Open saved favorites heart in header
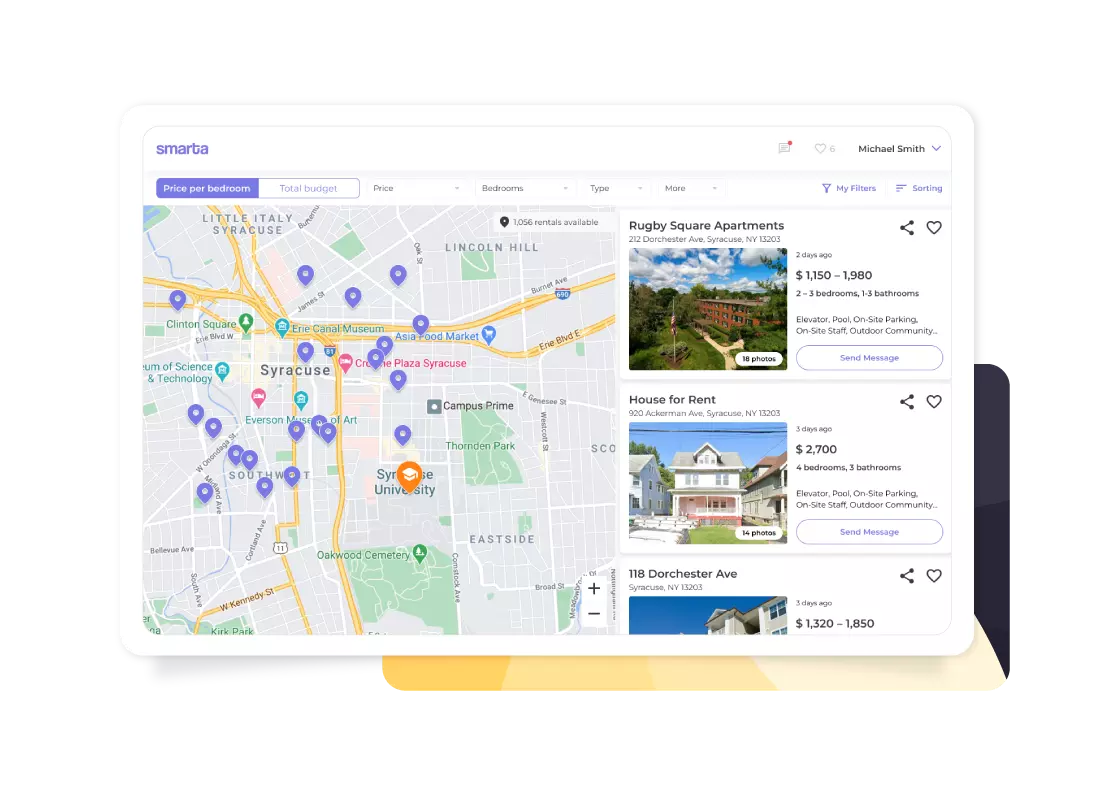Screen dimensions: 1100x800 820,148
